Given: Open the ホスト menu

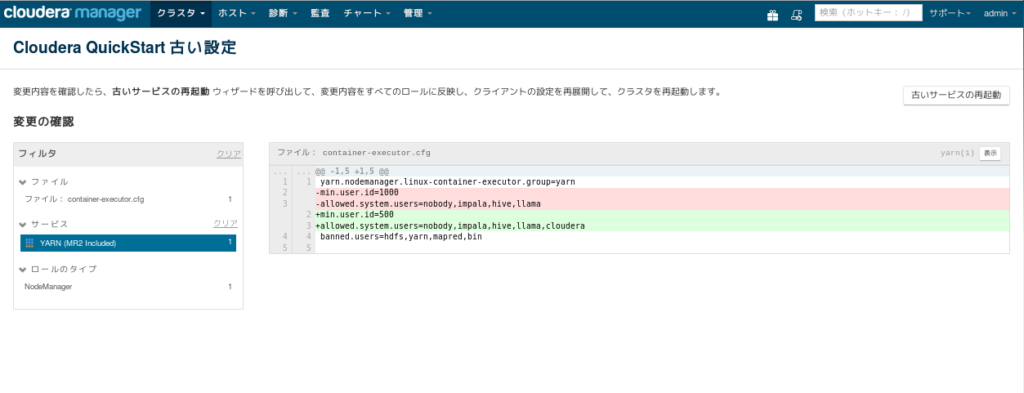Looking at the screenshot, I should (236, 13).
